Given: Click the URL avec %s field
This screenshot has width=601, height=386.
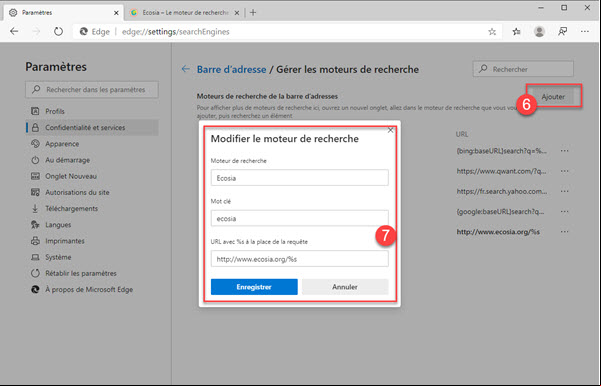Looking at the screenshot, I should [299, 259].
